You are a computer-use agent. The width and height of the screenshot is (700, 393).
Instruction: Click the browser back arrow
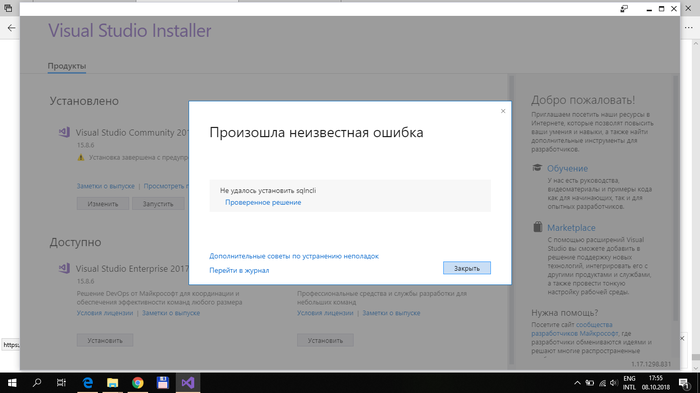[x=11, y=28]
